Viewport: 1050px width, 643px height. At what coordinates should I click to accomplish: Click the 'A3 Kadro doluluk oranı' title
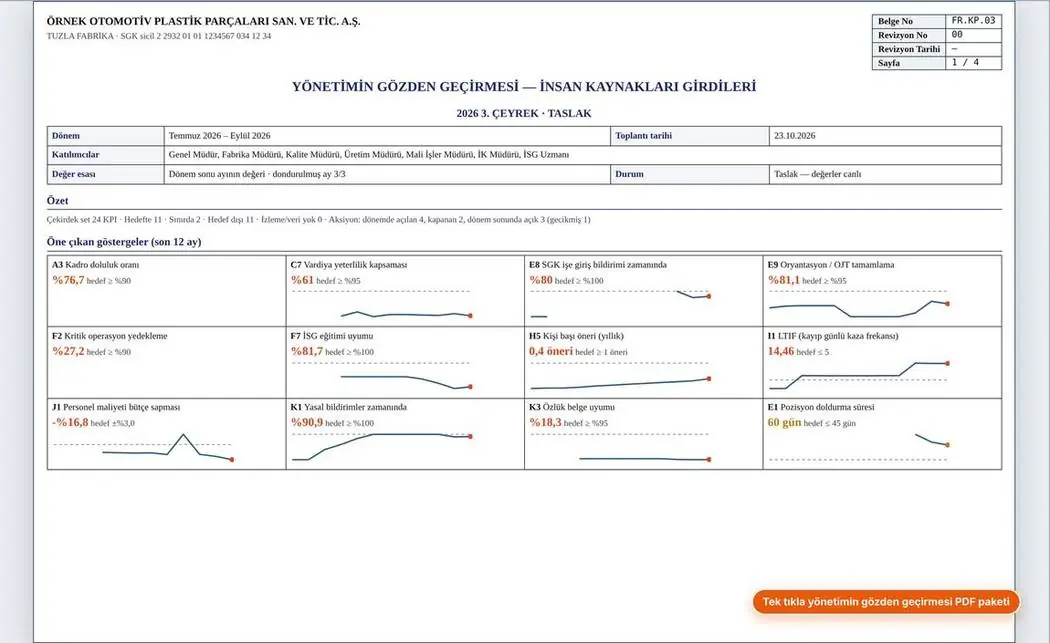(96, 265)
